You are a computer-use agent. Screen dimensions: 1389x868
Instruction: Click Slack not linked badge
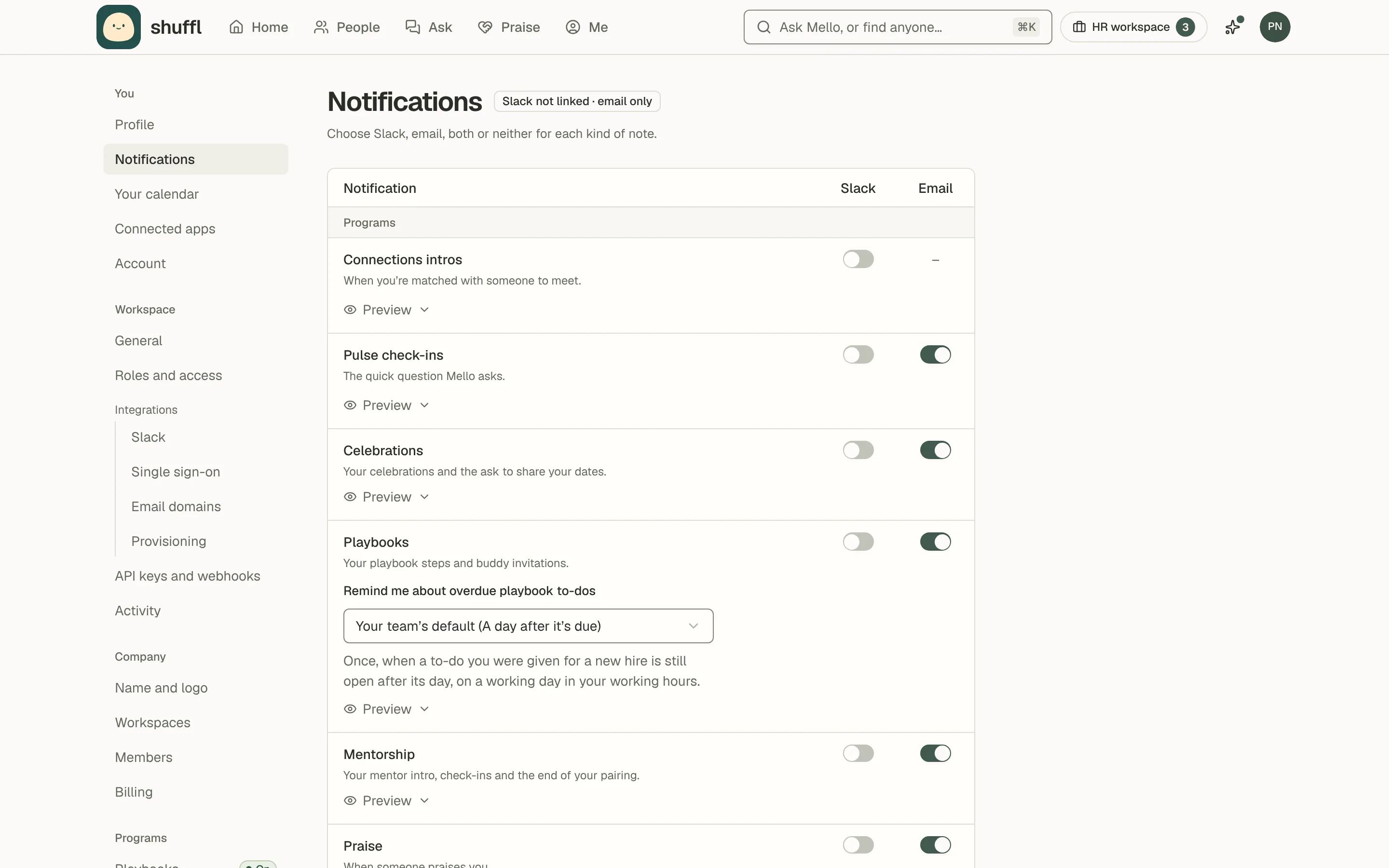(577, 102)
